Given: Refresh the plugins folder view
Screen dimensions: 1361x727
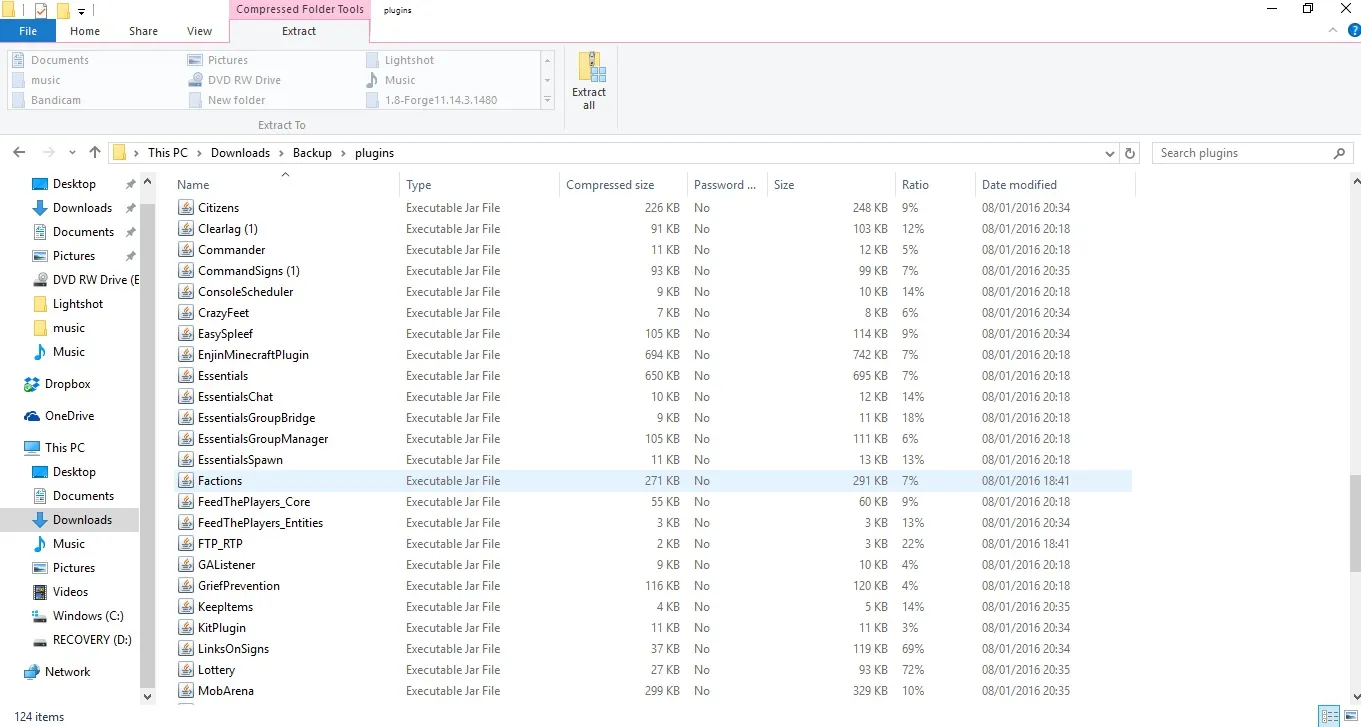Looking at the screenshot, I should click(x=1130, y=153).
